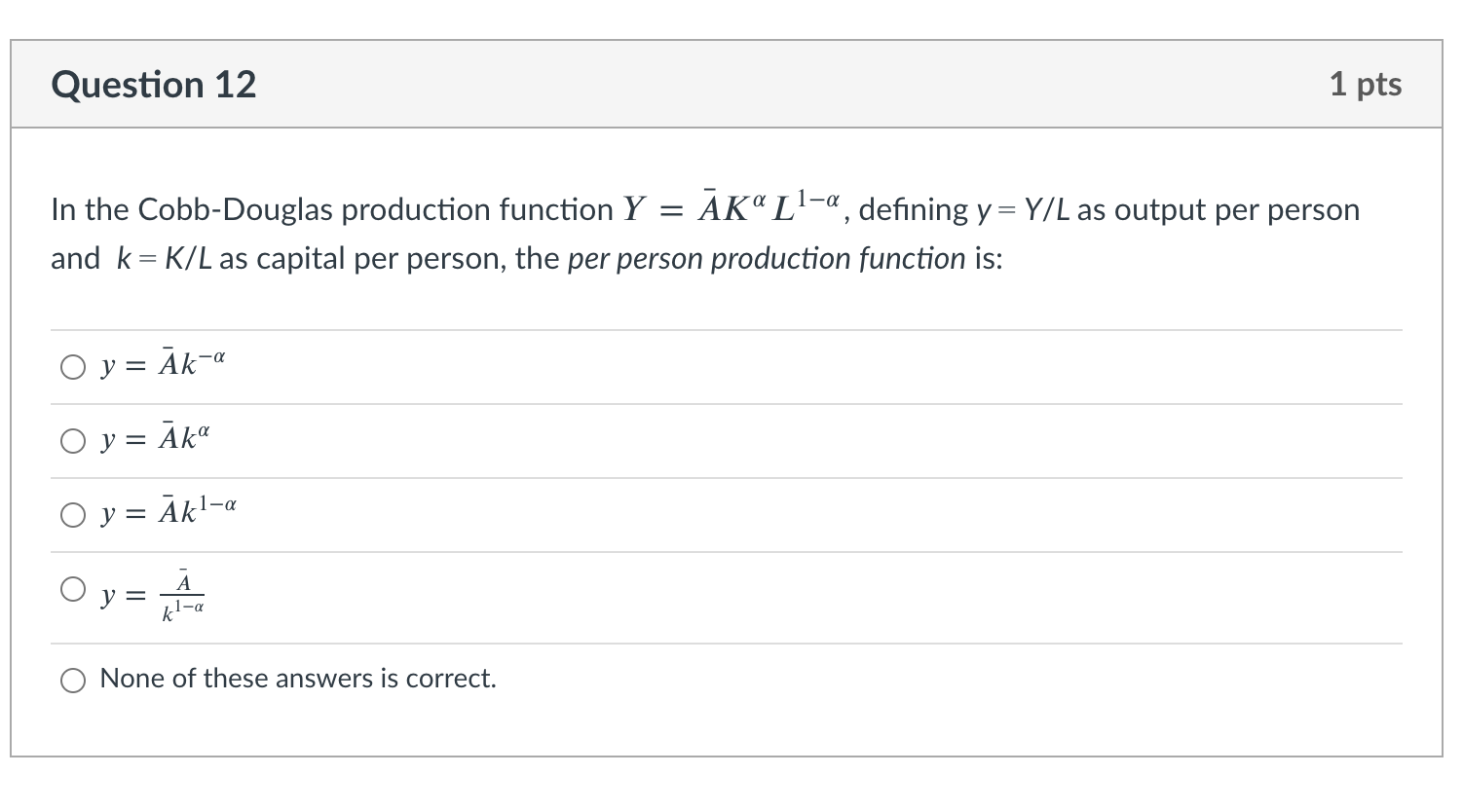Select the answer y = Āk⁻ᵅ
The width and height of the screenshot is (1463, 812).
click(73, 367)
